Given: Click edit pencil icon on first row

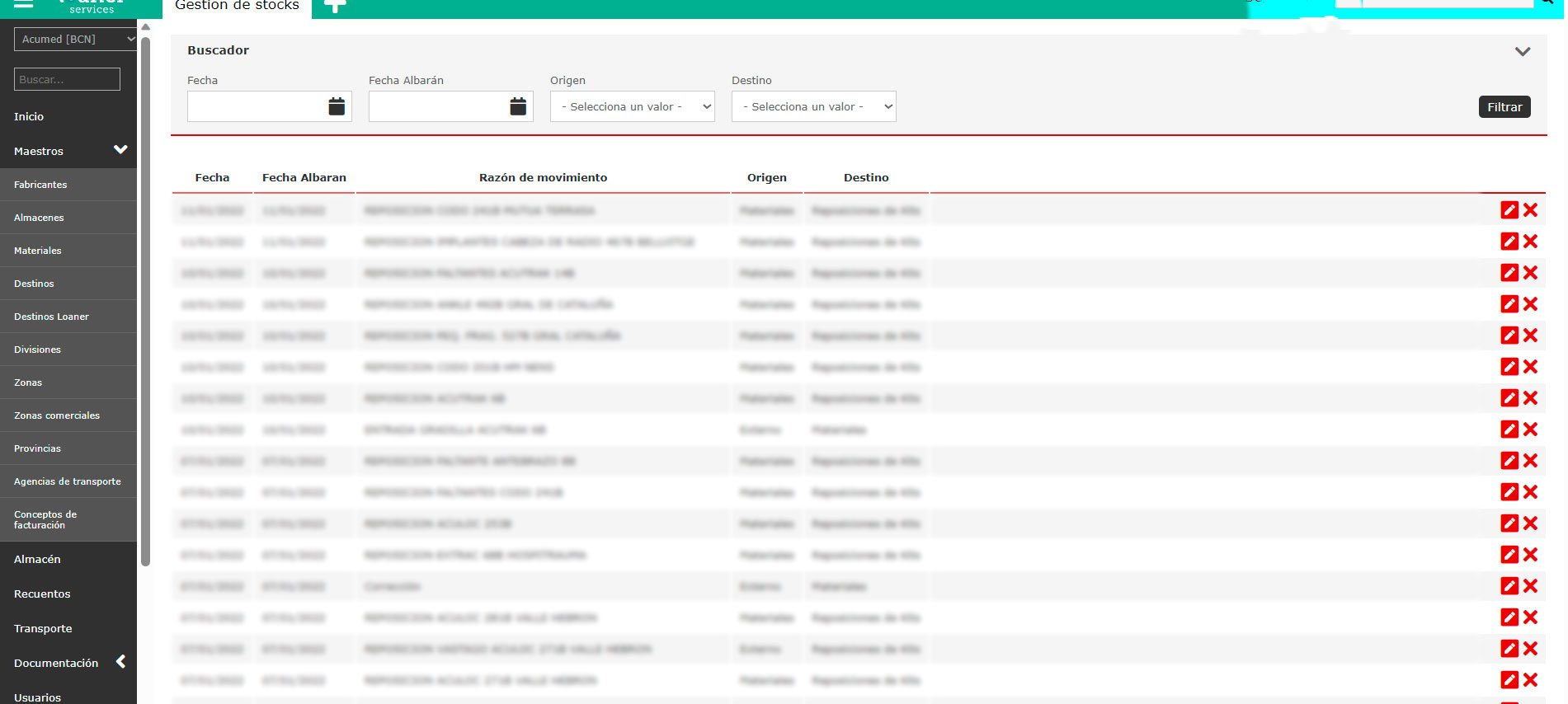Looking at the screenshot, I should click(1509, 210).
